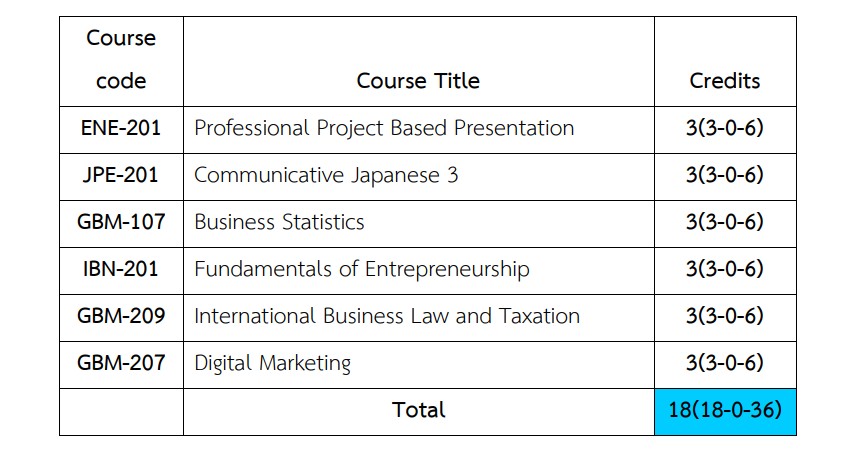Click the Credits column header
This screenshot has width=864, height=453.
[x=725, y=81]
